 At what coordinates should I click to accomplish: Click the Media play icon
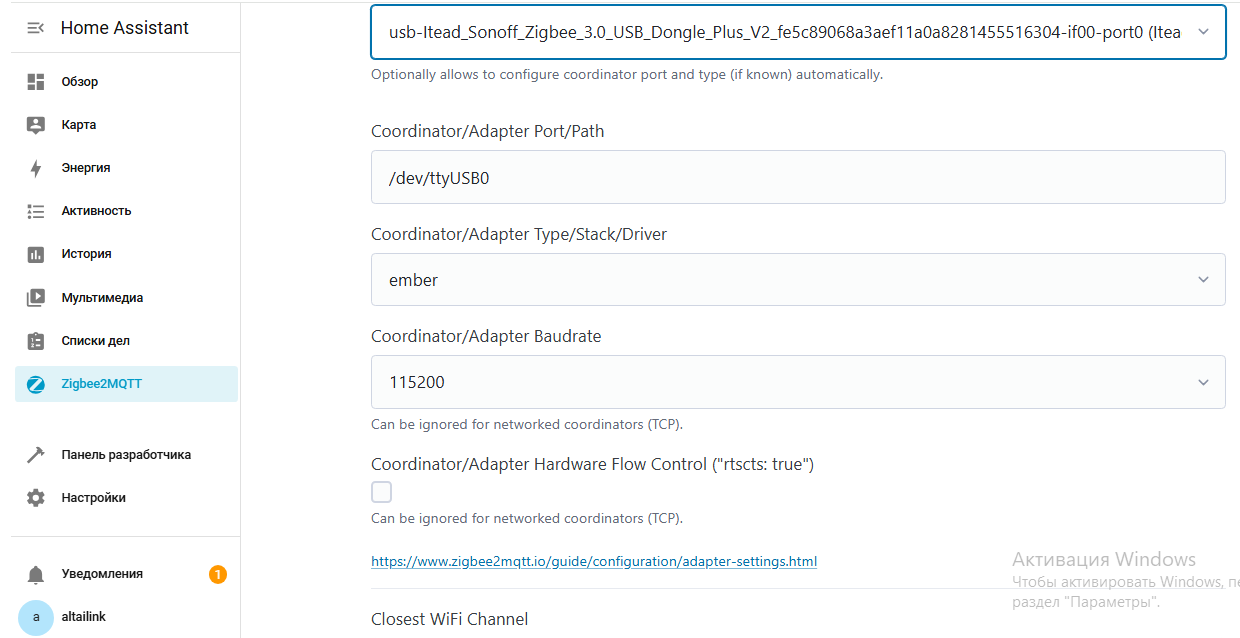[36, 298]
